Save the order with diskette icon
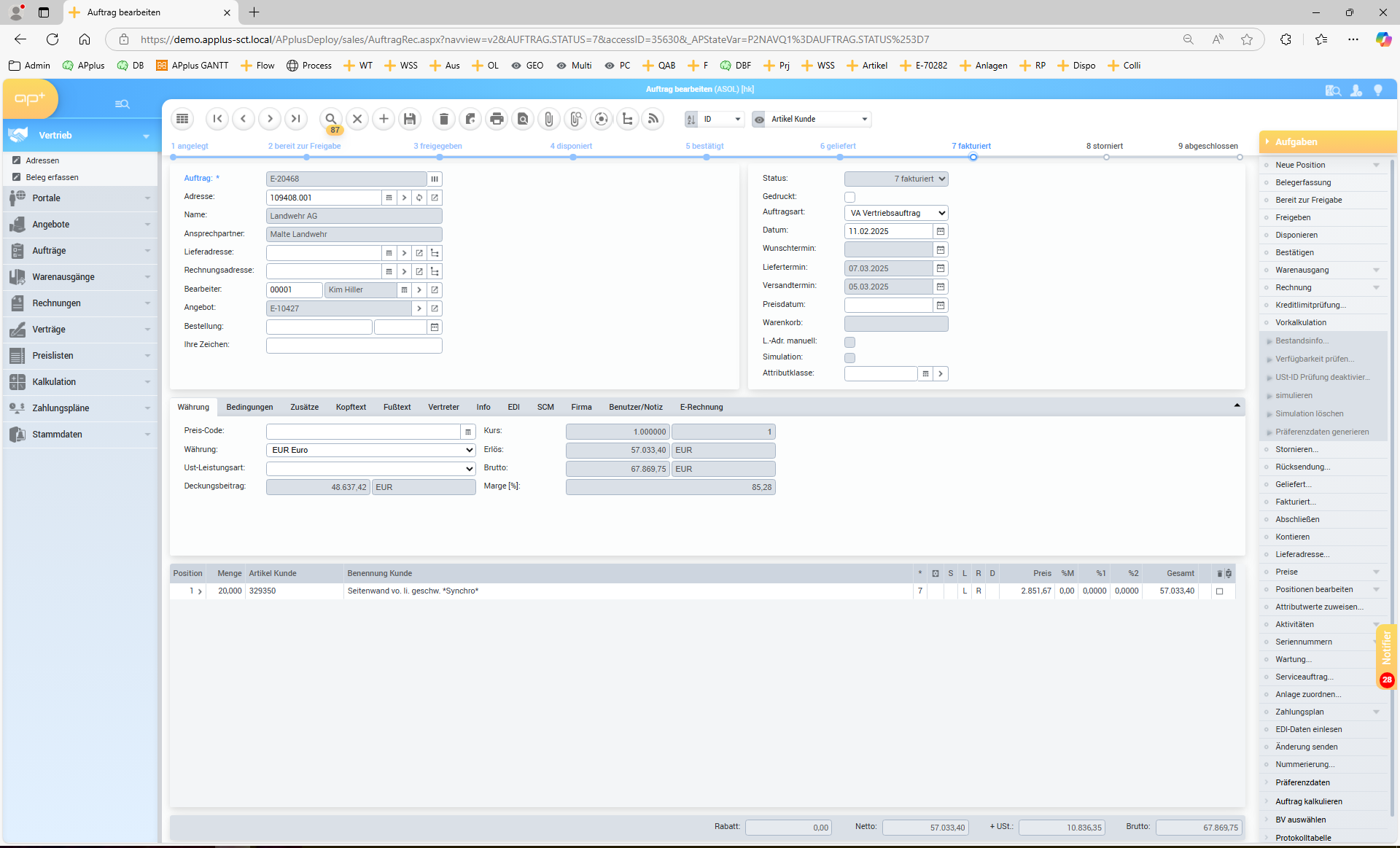The image size is (1400, 848). 410,119
